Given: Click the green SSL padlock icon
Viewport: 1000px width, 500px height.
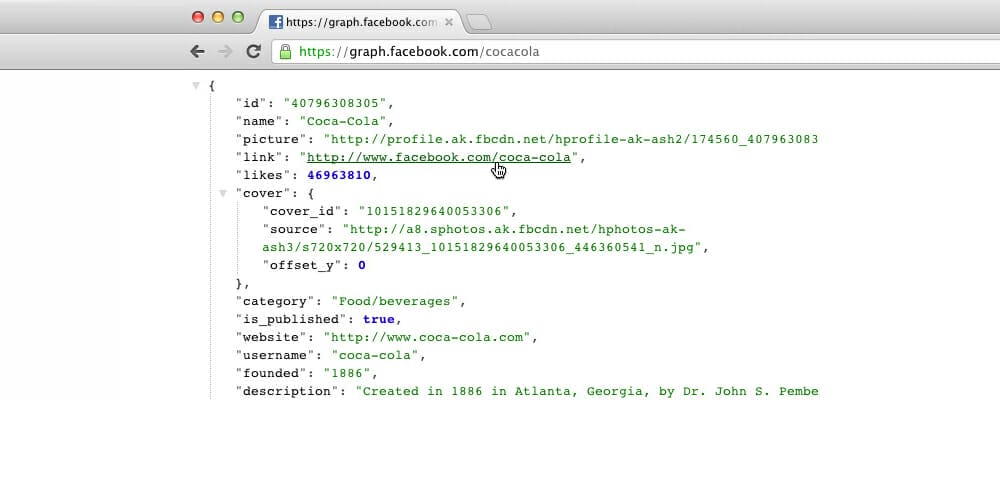Looking at the screenshot, I should pyautogui.click(x=285, y=52).
